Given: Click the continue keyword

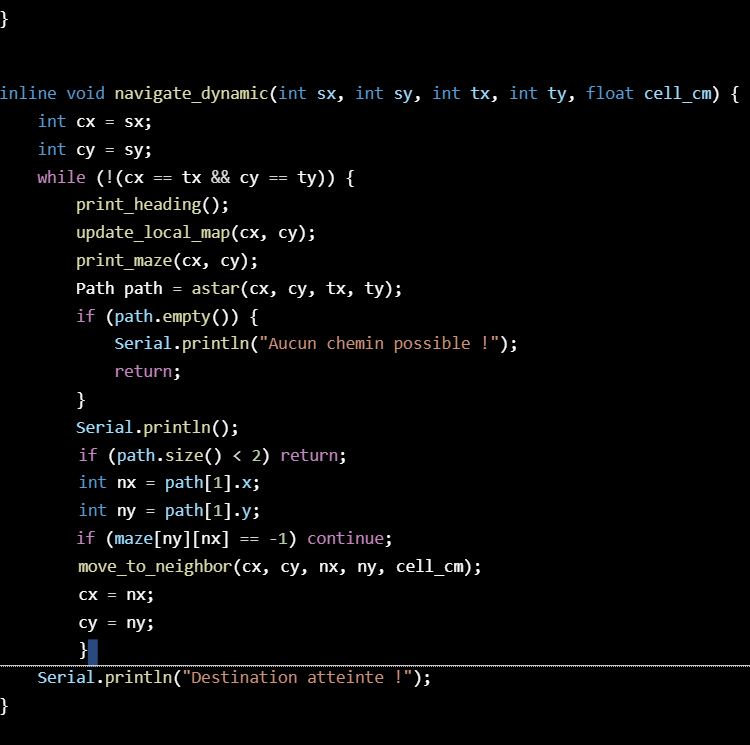Looking at the screenshot, I should tap(349, 538).
